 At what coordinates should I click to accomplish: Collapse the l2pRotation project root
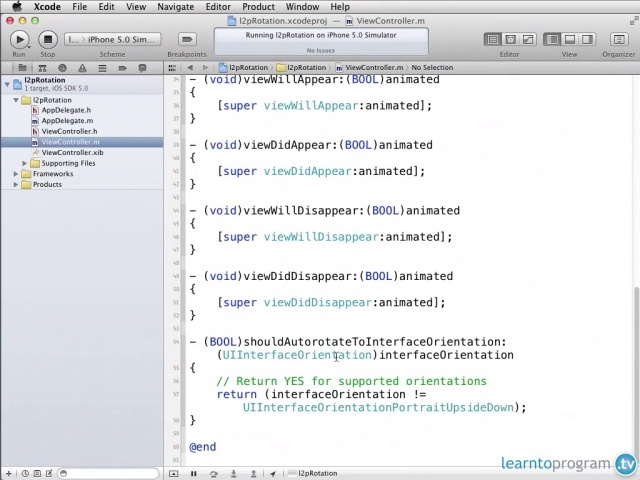point(7,84)
